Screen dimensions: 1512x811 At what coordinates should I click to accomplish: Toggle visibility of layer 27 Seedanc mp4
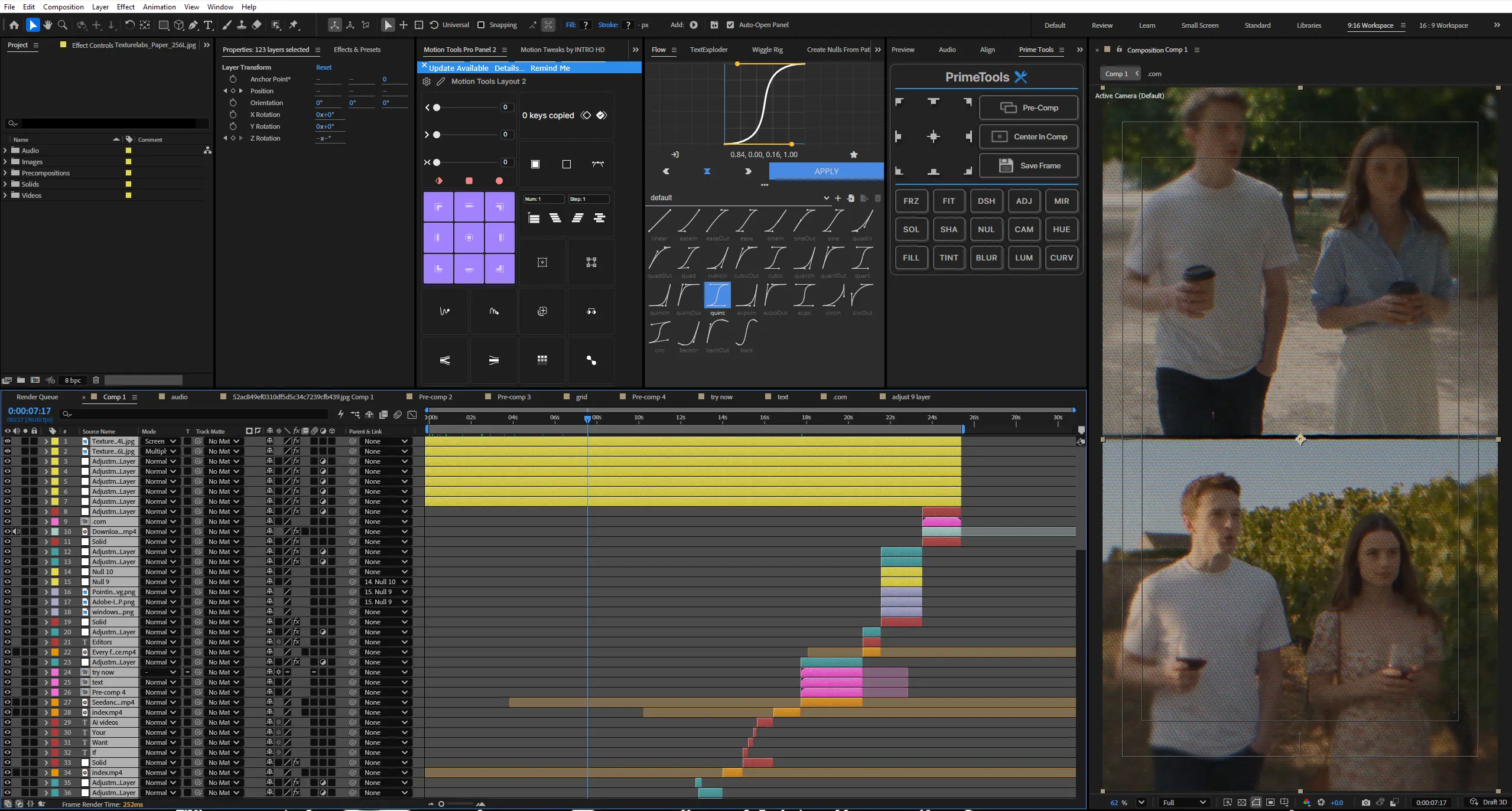click(8, 702)
